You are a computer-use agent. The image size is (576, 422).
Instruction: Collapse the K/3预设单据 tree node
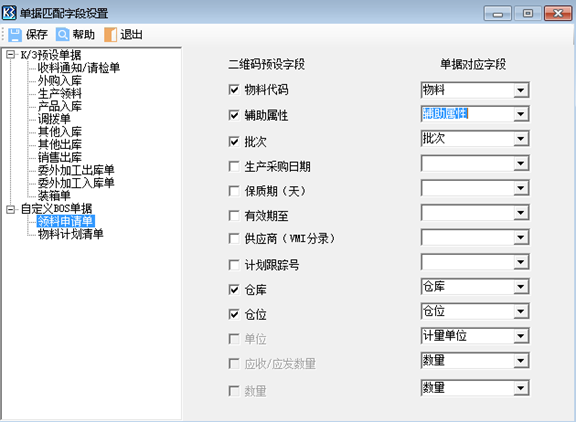coord(11,55)
